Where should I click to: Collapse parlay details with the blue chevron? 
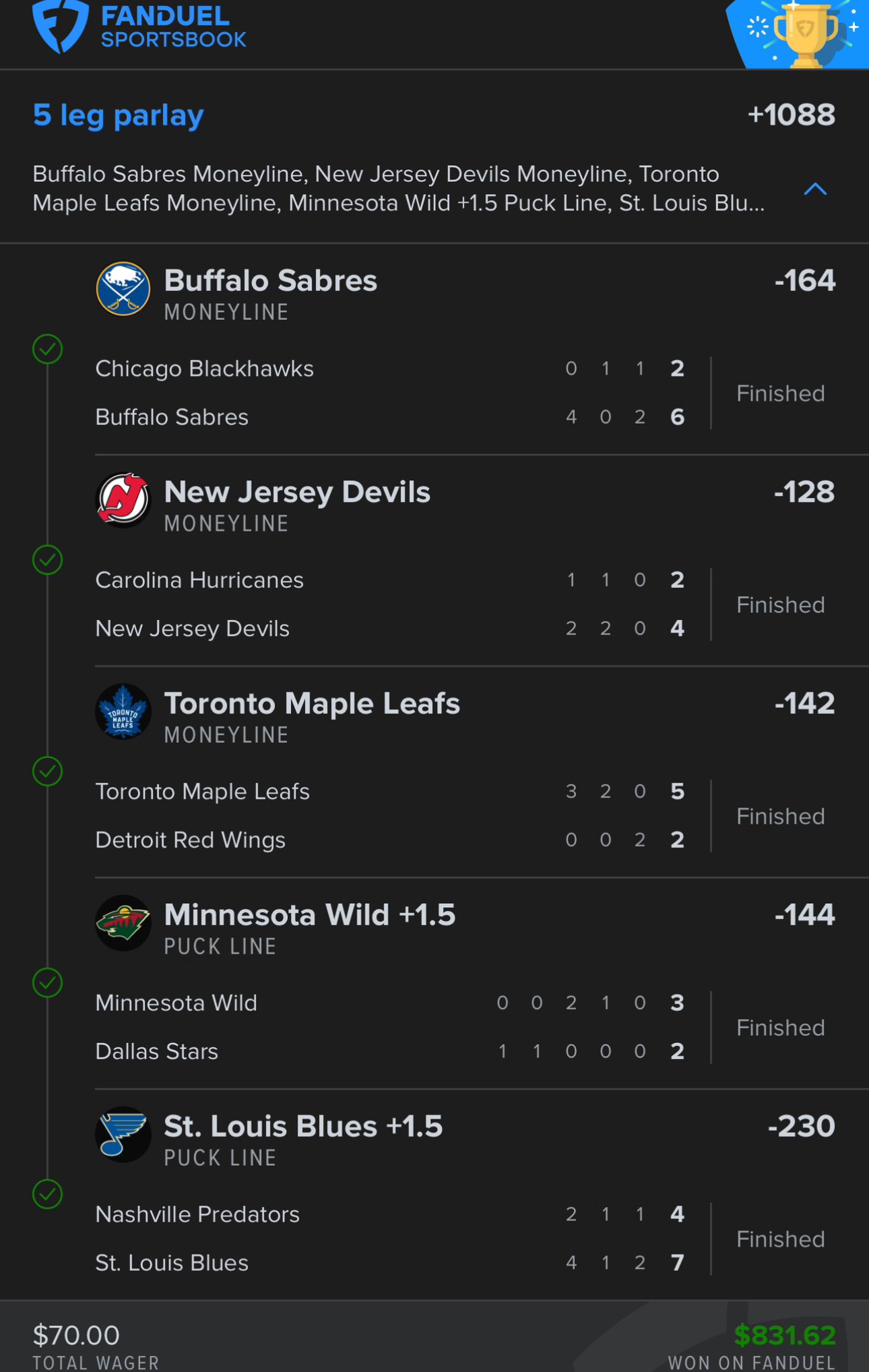(815, 189)
